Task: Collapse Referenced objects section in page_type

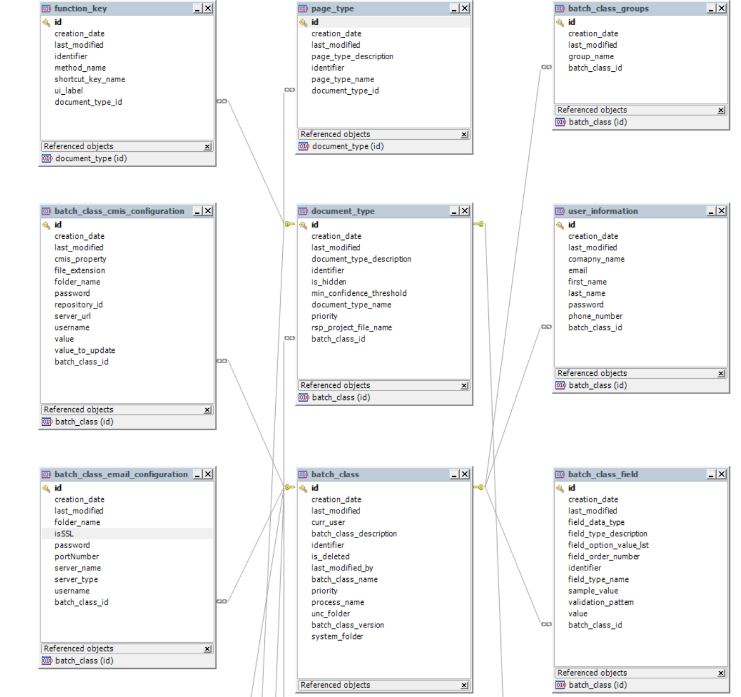Action: point(465,135)
